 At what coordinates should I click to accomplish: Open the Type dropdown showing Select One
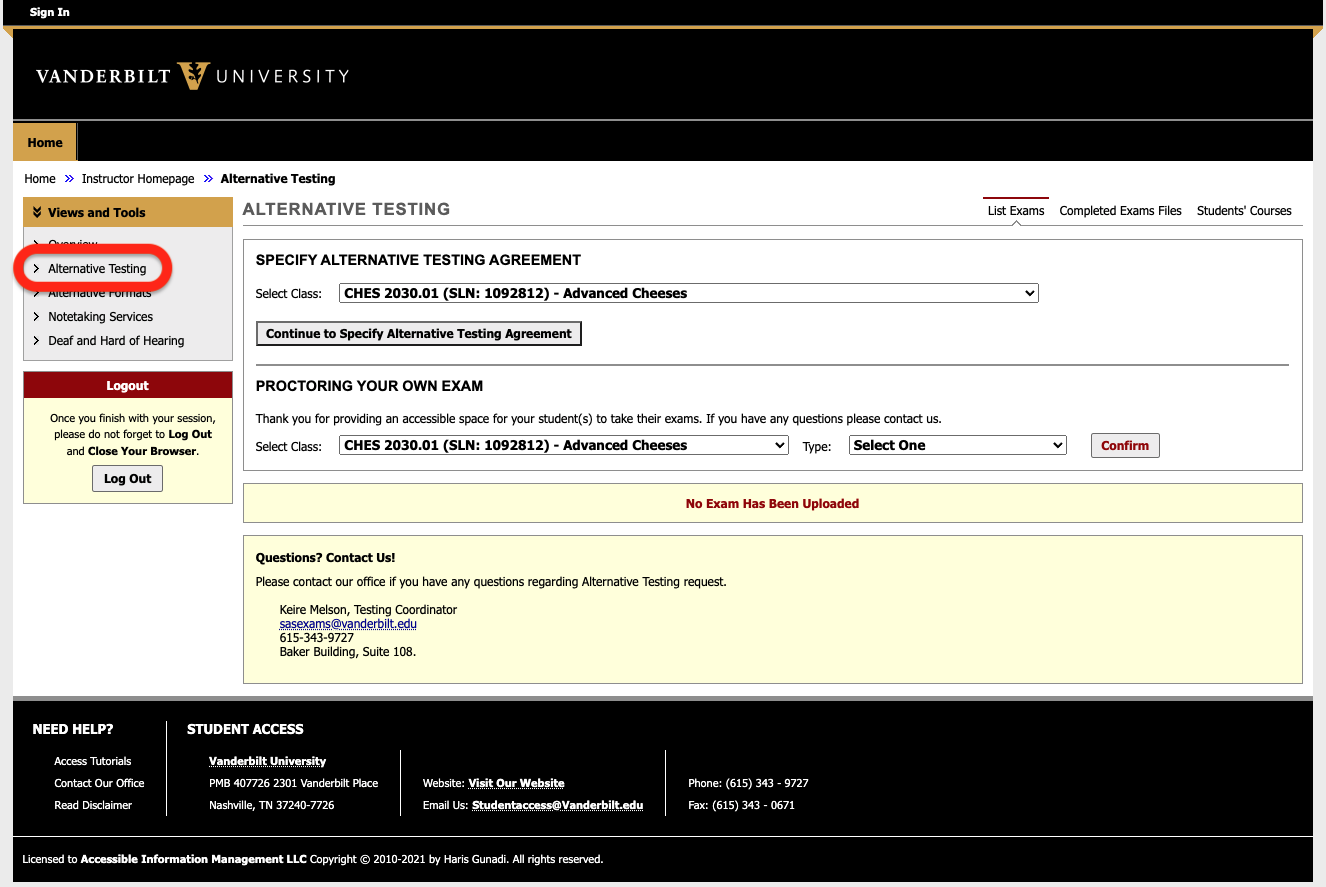956,445
